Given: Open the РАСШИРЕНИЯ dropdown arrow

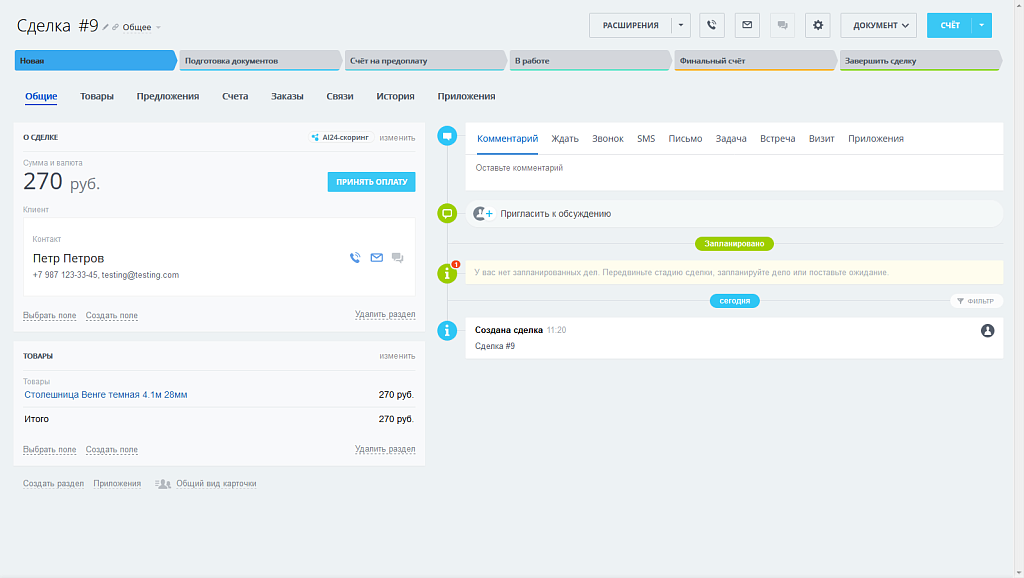Looking at the screenshot, I should click(x=679, y=24).
